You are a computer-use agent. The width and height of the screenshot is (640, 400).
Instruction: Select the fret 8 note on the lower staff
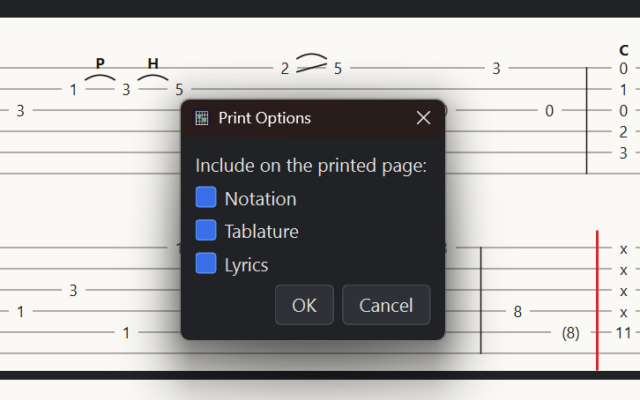[x=517, y=312]
